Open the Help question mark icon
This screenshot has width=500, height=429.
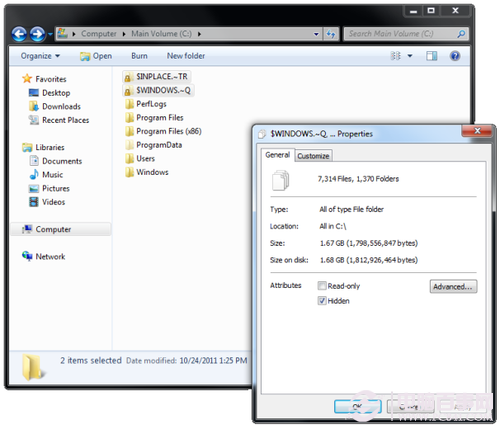[455, 56]
